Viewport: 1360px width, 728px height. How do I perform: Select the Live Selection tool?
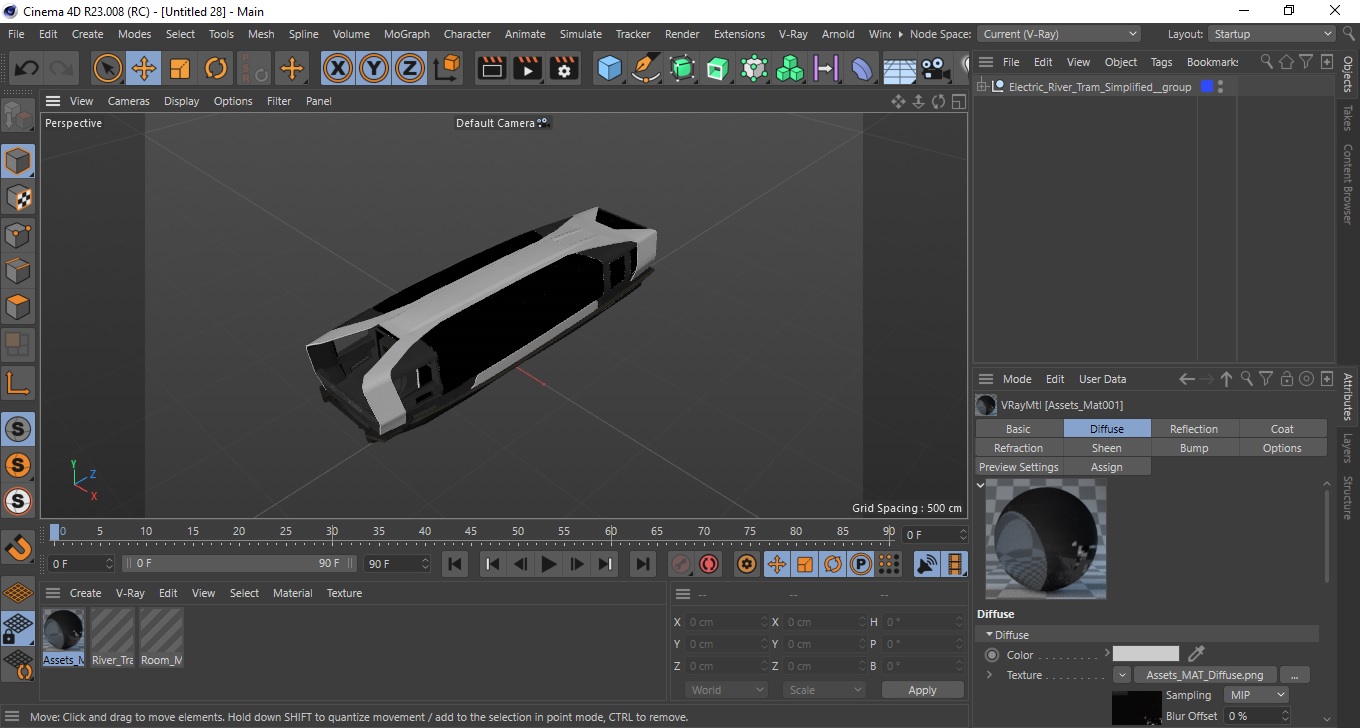point(108,69)
